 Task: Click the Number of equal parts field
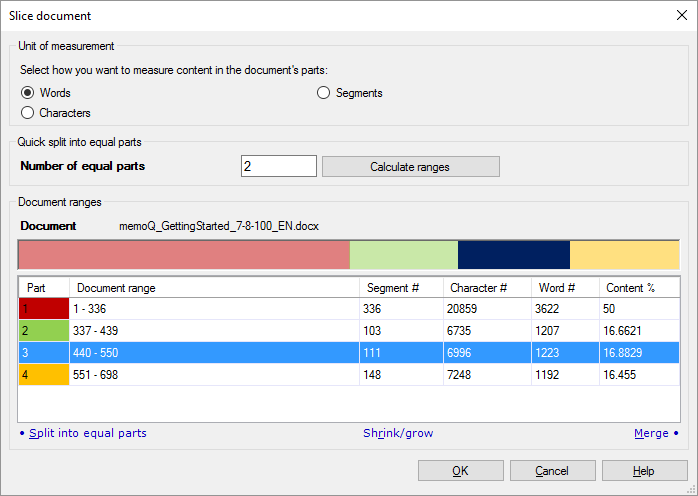click(278, 166)
